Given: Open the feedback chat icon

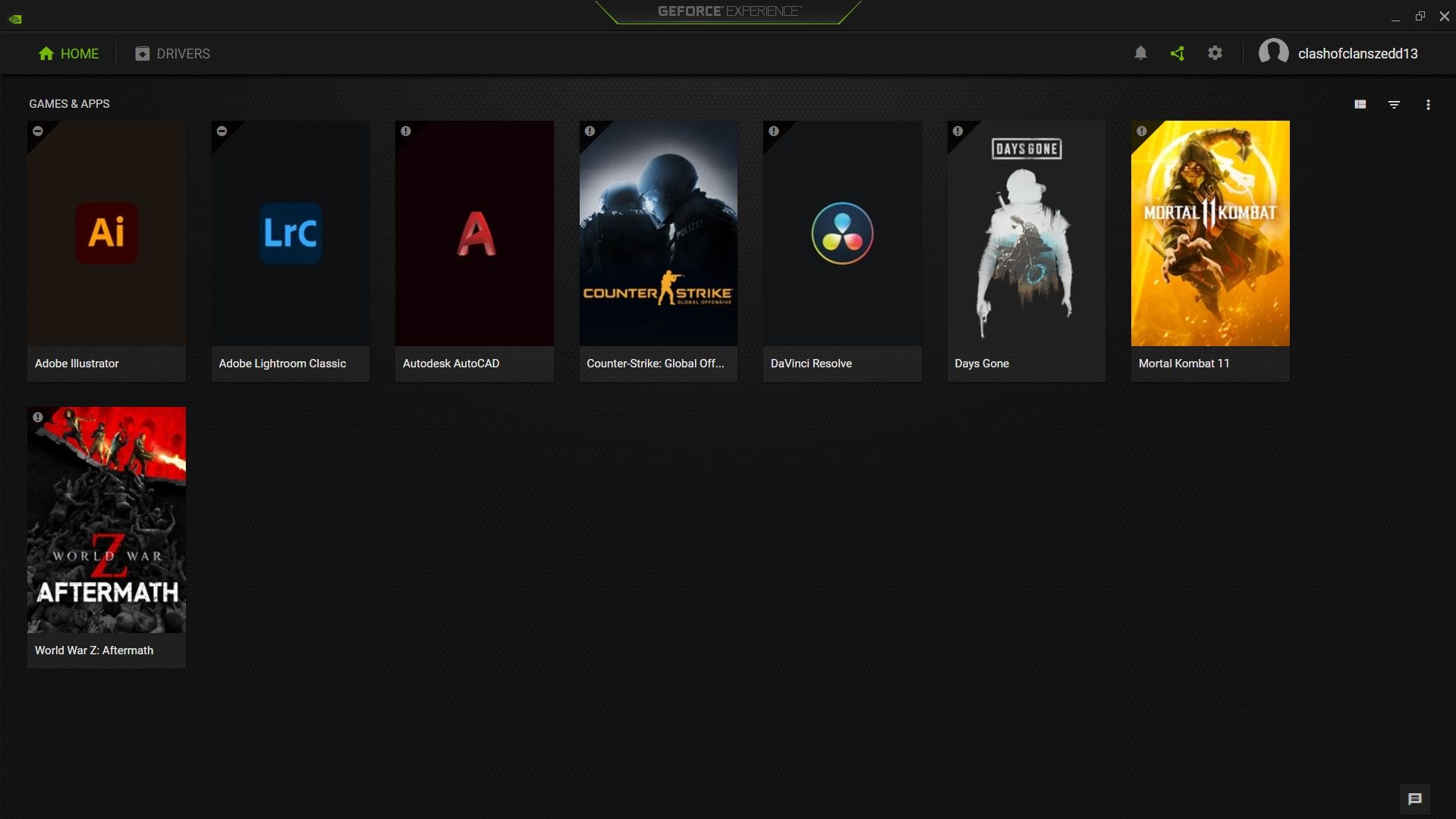Looking at the screenshot, I should [x=1414, y=799].
